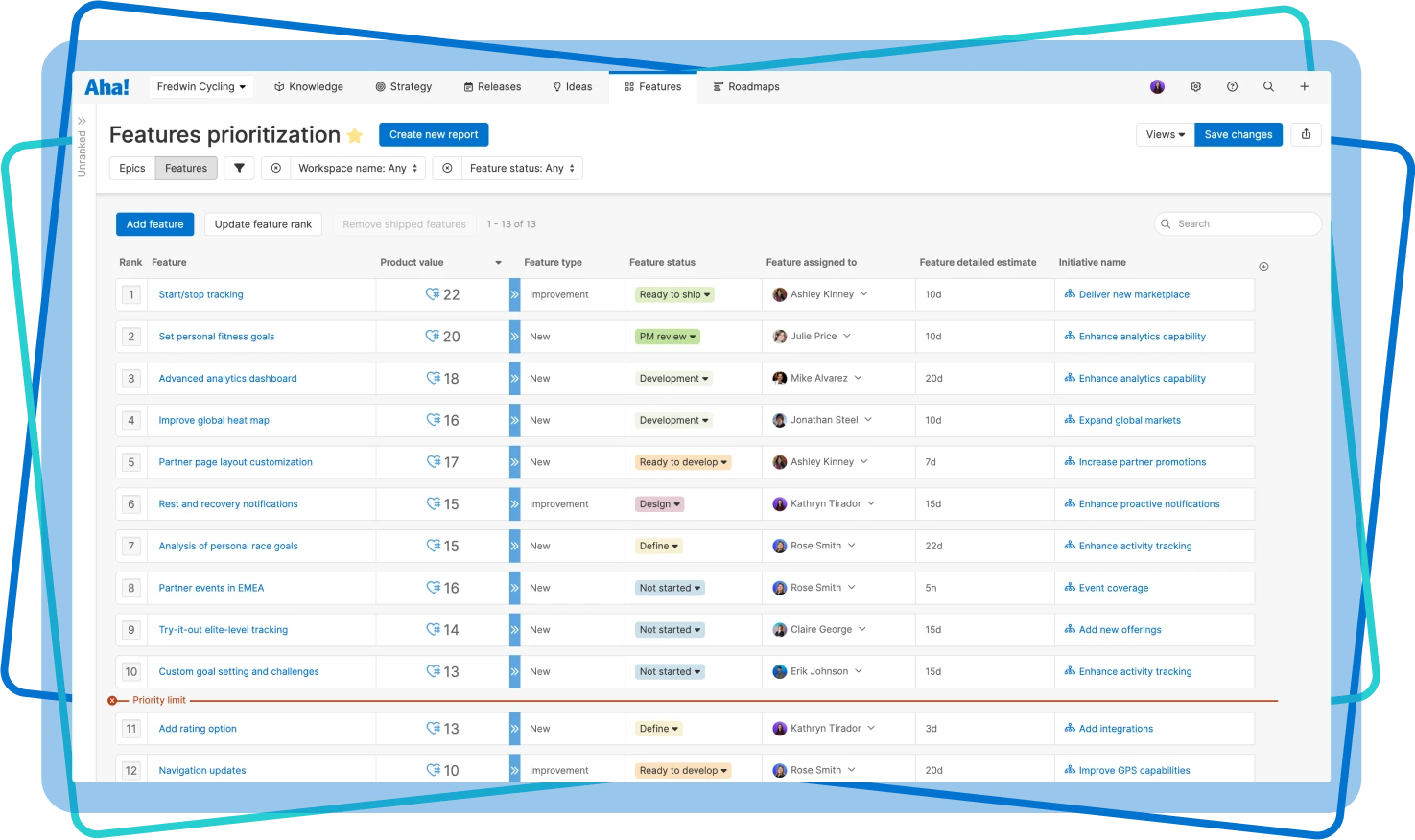The width and height of the screenshot is (1415, 840).
Task: Open the Ideas navigation item
Action: pyautogui.click(x=572, y=86)
